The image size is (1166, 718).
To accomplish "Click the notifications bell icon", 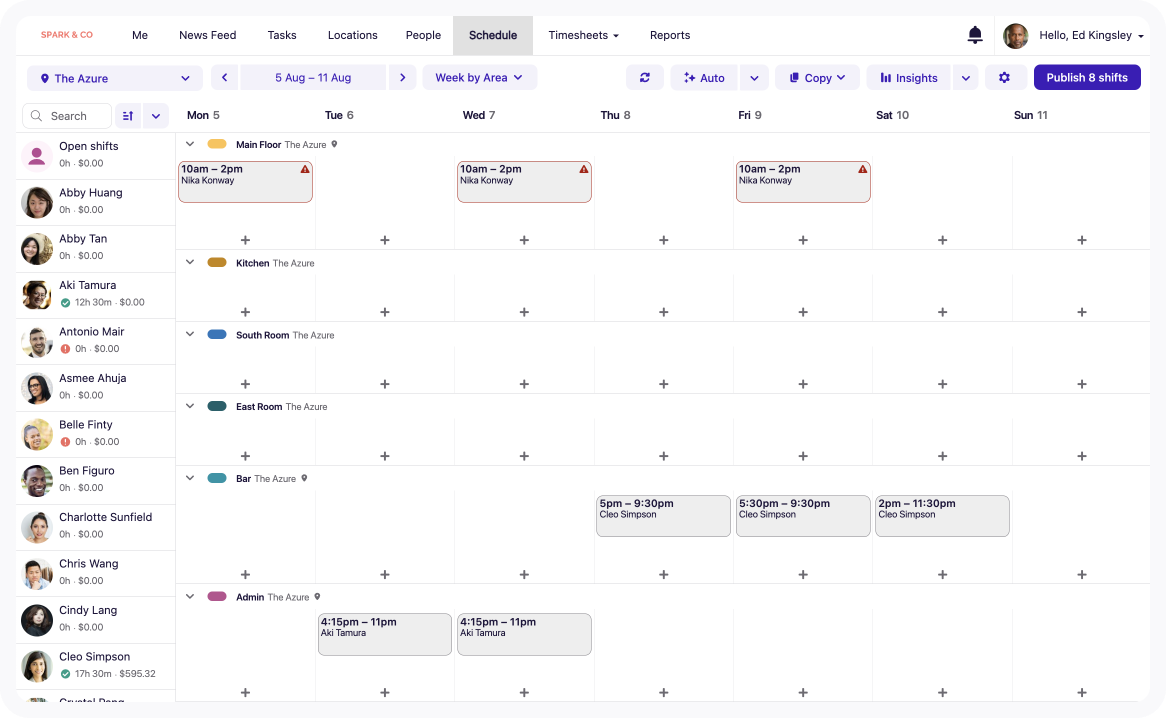I will point(974,34).
